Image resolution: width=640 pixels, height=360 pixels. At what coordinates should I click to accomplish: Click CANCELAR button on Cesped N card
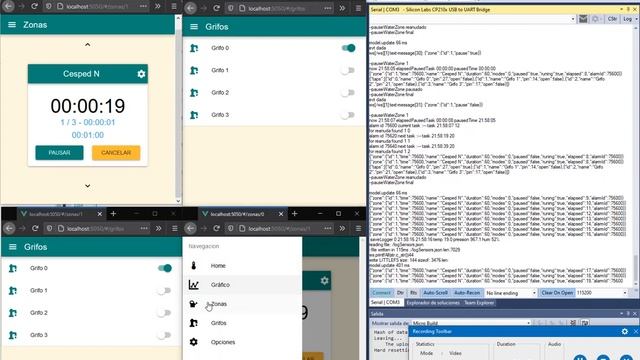[x=116, y=153]
